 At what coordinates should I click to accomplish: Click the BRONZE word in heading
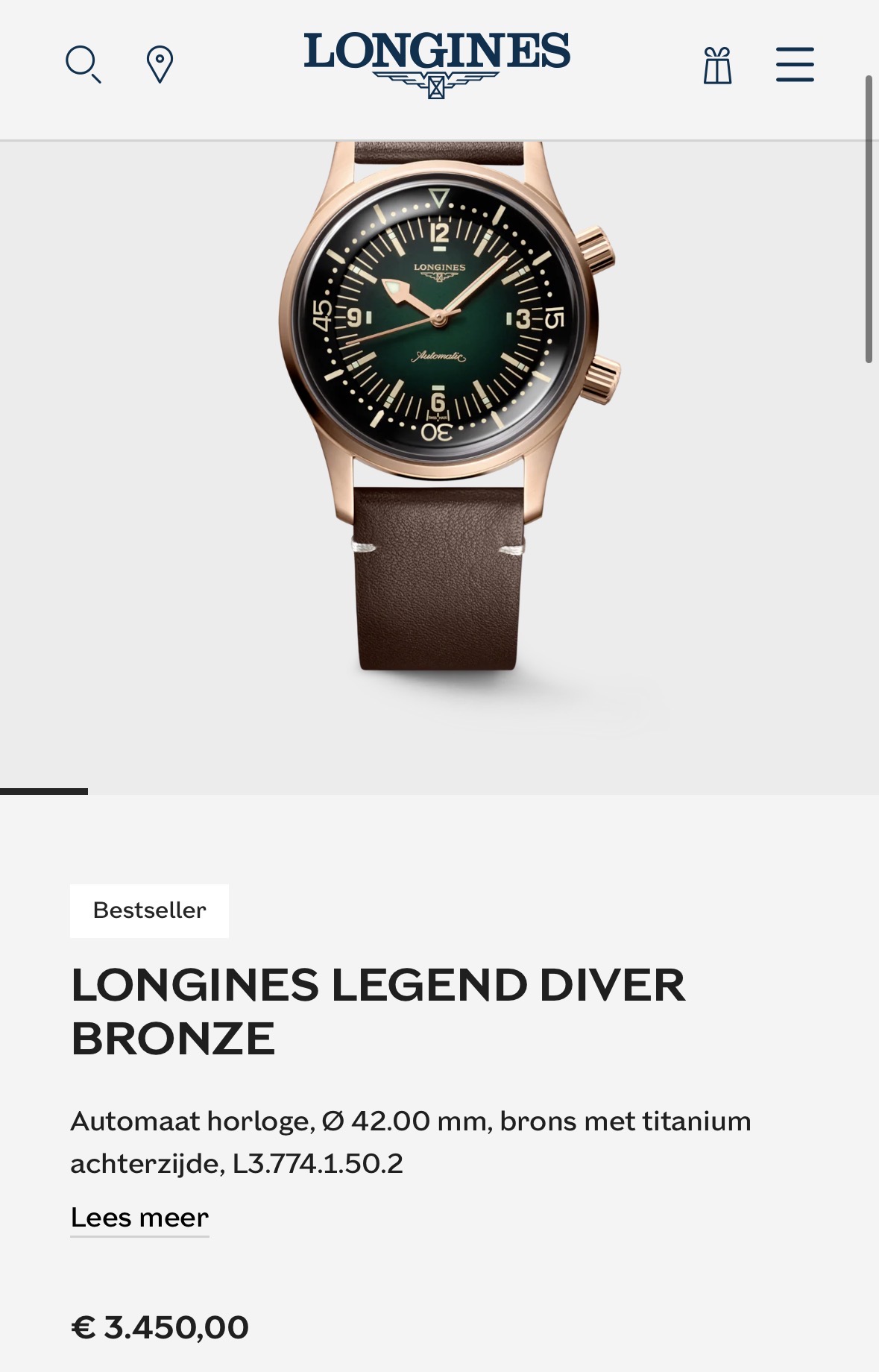click(x=173, y=1039)
